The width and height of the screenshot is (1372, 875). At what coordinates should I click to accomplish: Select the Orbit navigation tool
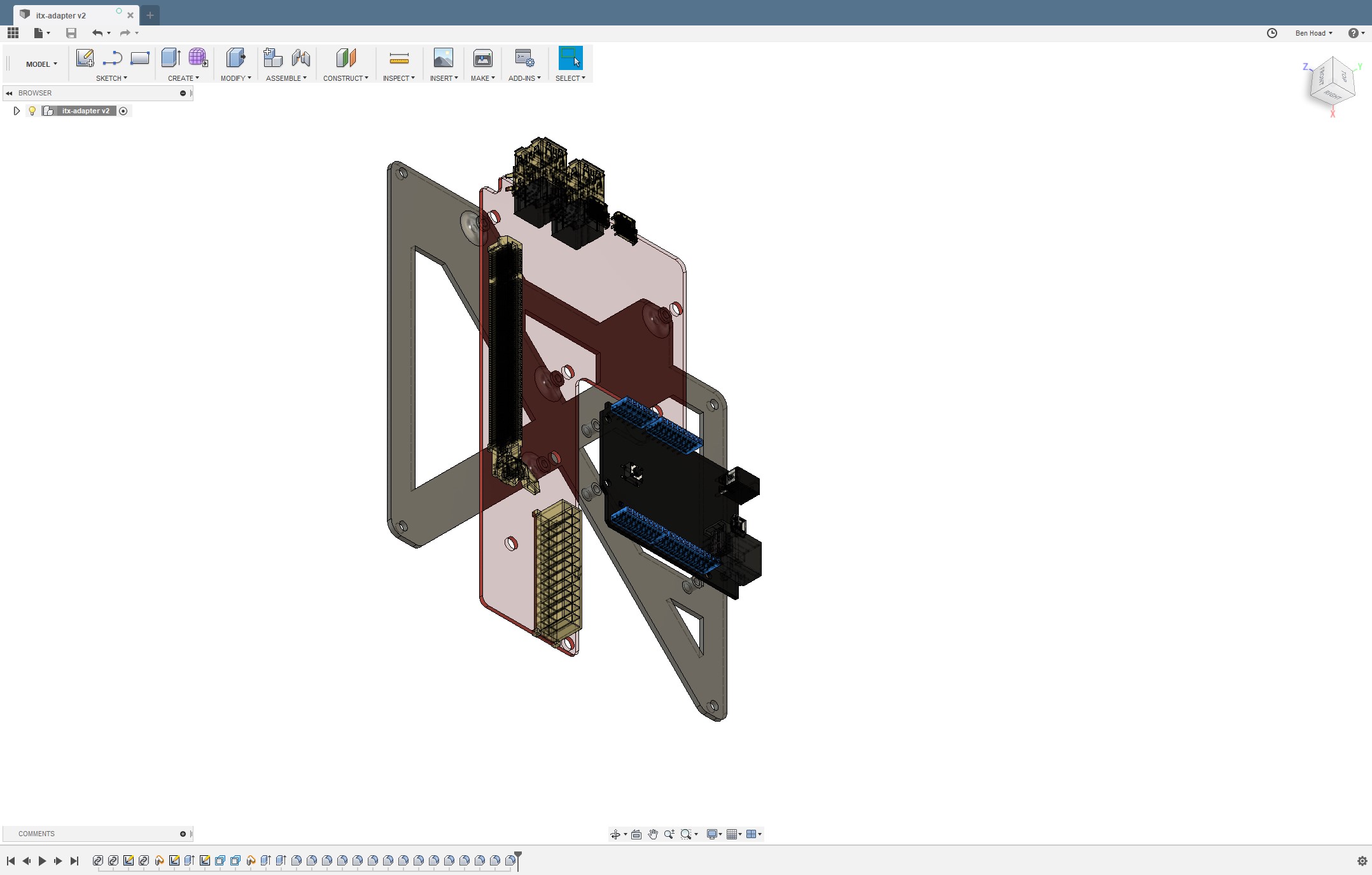(x=615, y=834)
